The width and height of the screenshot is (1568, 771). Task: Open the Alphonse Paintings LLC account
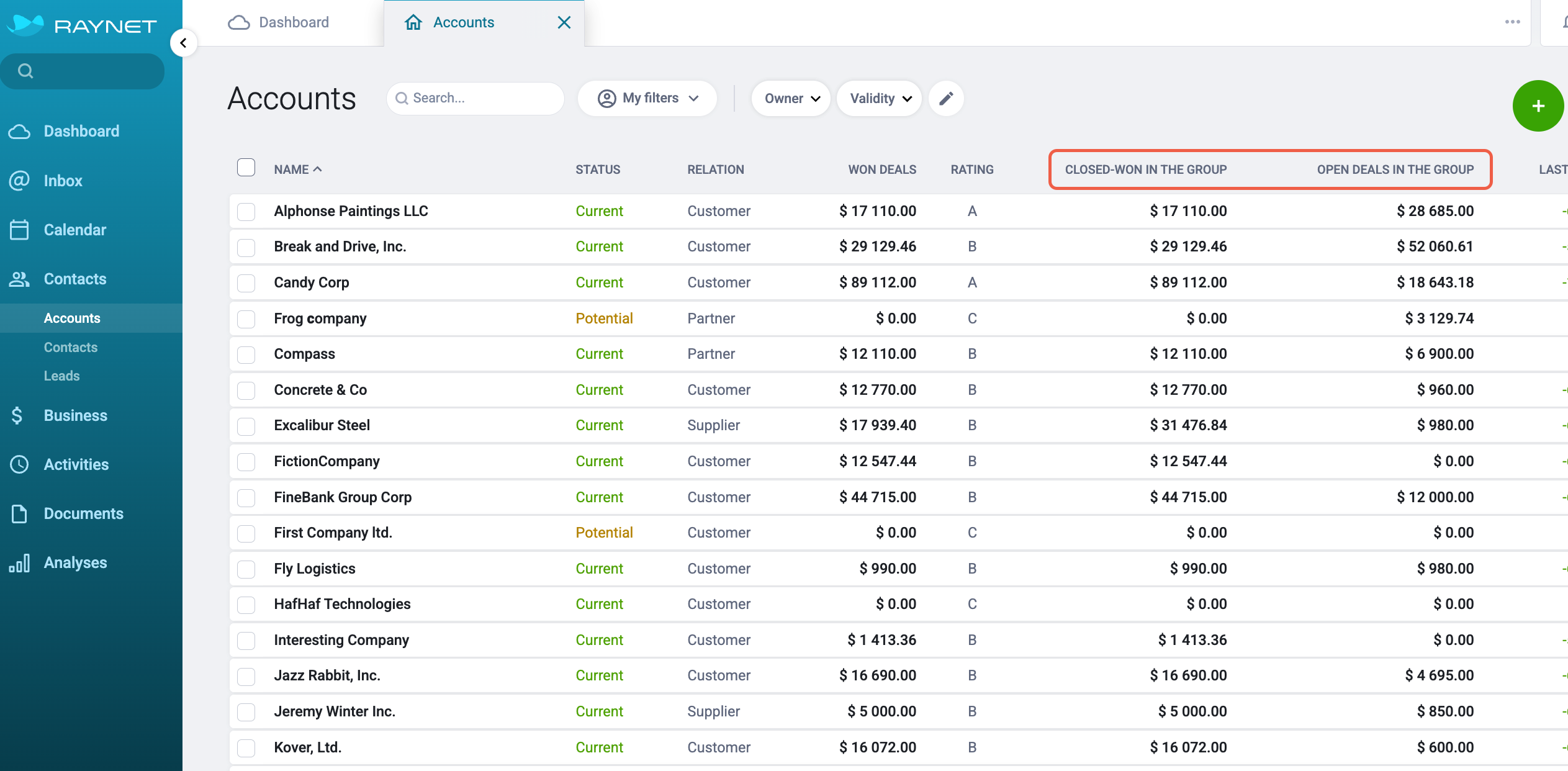click(351, 211)
